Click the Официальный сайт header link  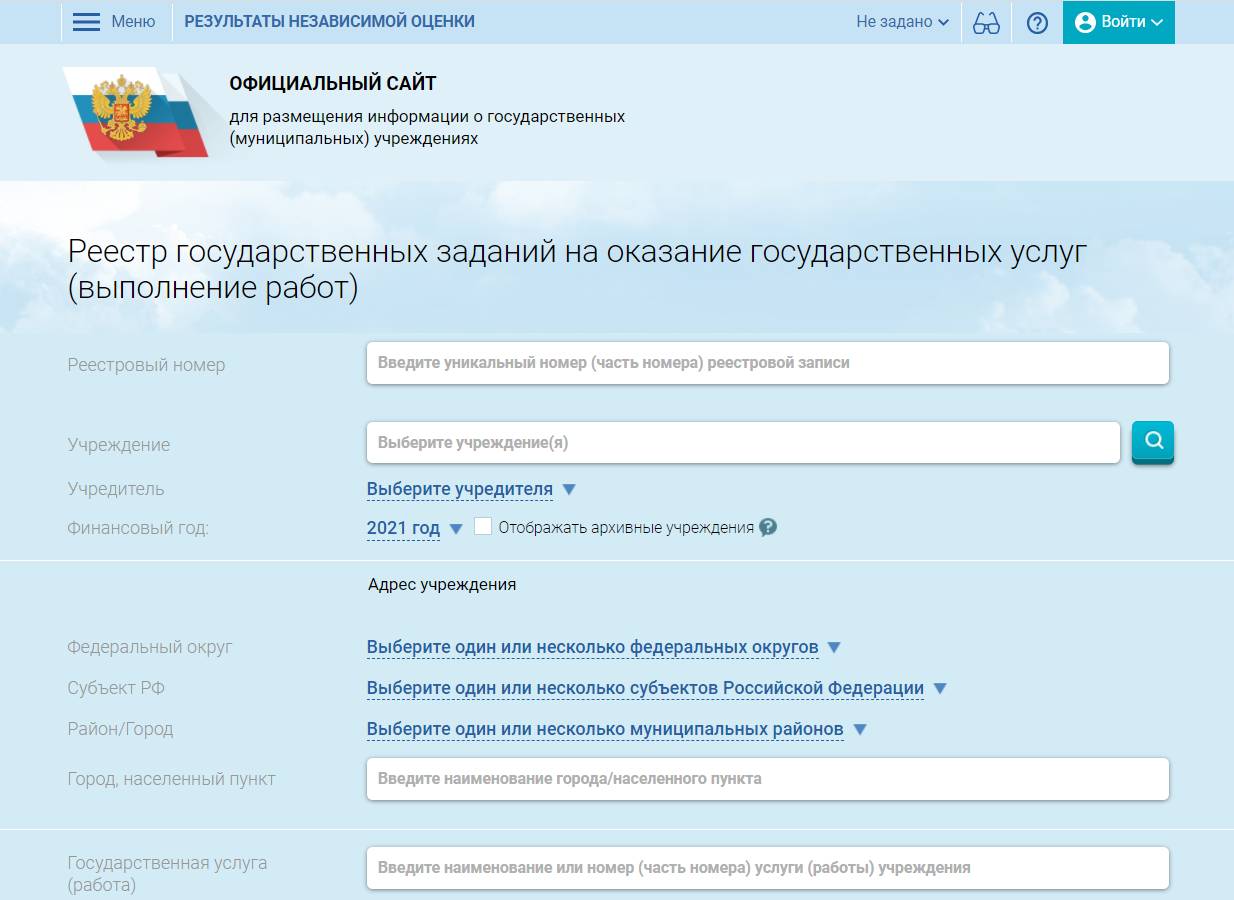pos(333,84)
